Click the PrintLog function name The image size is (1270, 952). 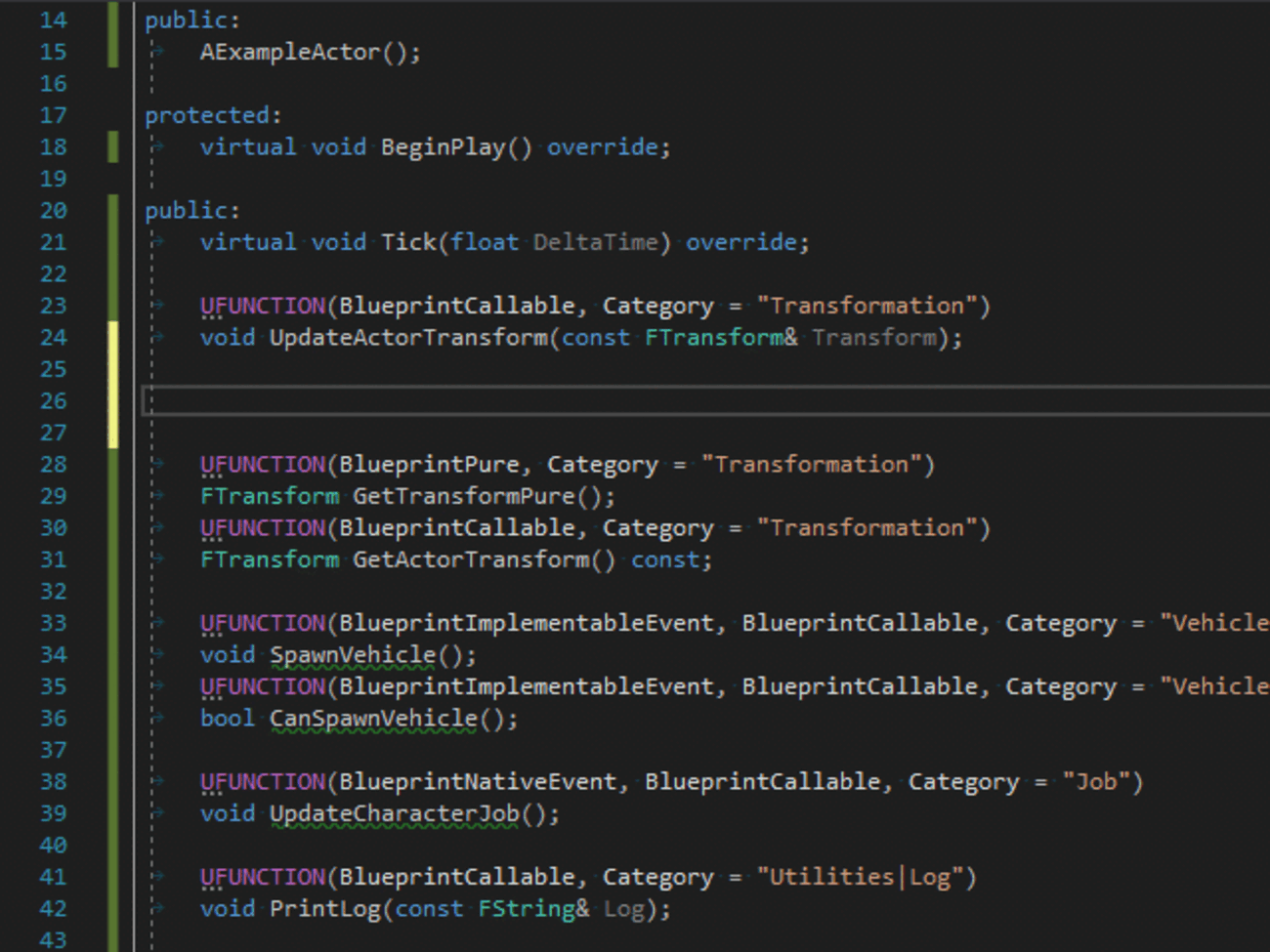pos(325,909)
